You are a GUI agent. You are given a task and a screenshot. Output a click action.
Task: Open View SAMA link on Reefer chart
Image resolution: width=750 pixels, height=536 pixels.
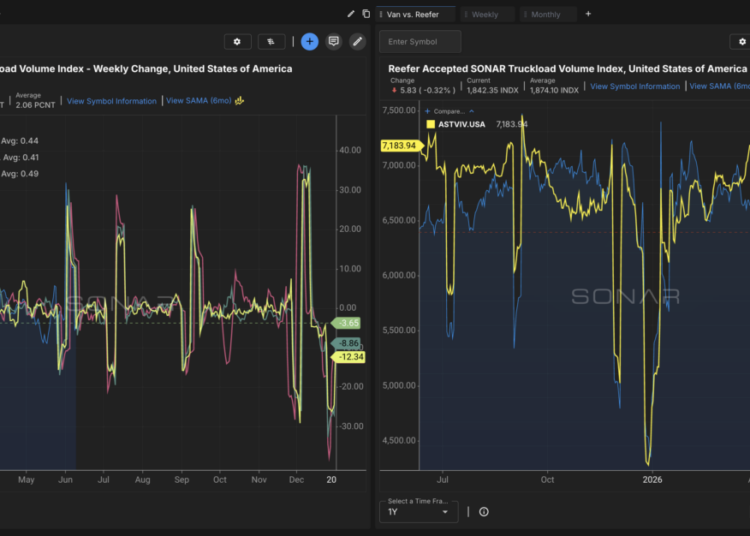719,86
